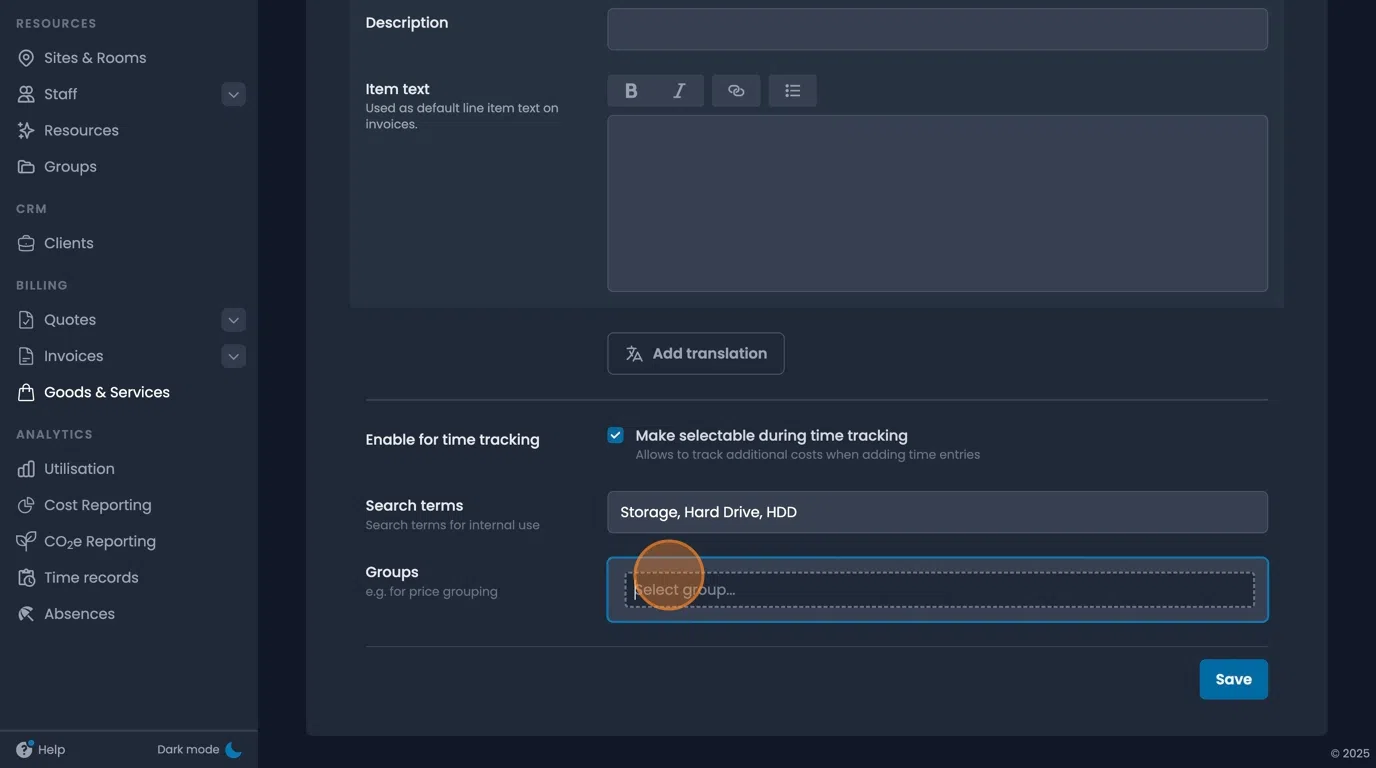Screen dimensions: 1376x768
Task: Expand the Invoices submenu
Action: click(233, 355)
